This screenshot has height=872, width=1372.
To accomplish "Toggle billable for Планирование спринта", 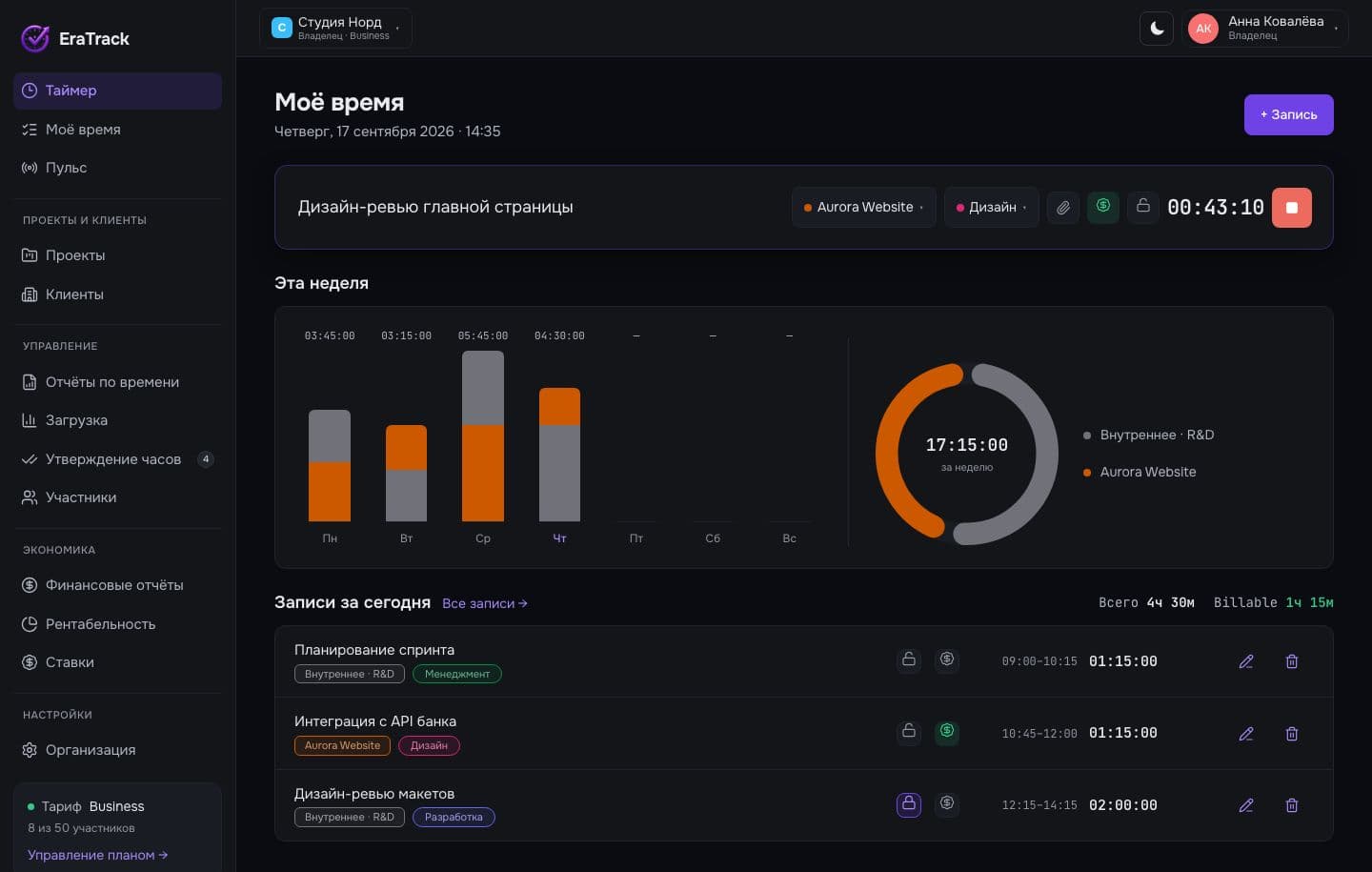I will pyautogui.click(x=947, y=659).
